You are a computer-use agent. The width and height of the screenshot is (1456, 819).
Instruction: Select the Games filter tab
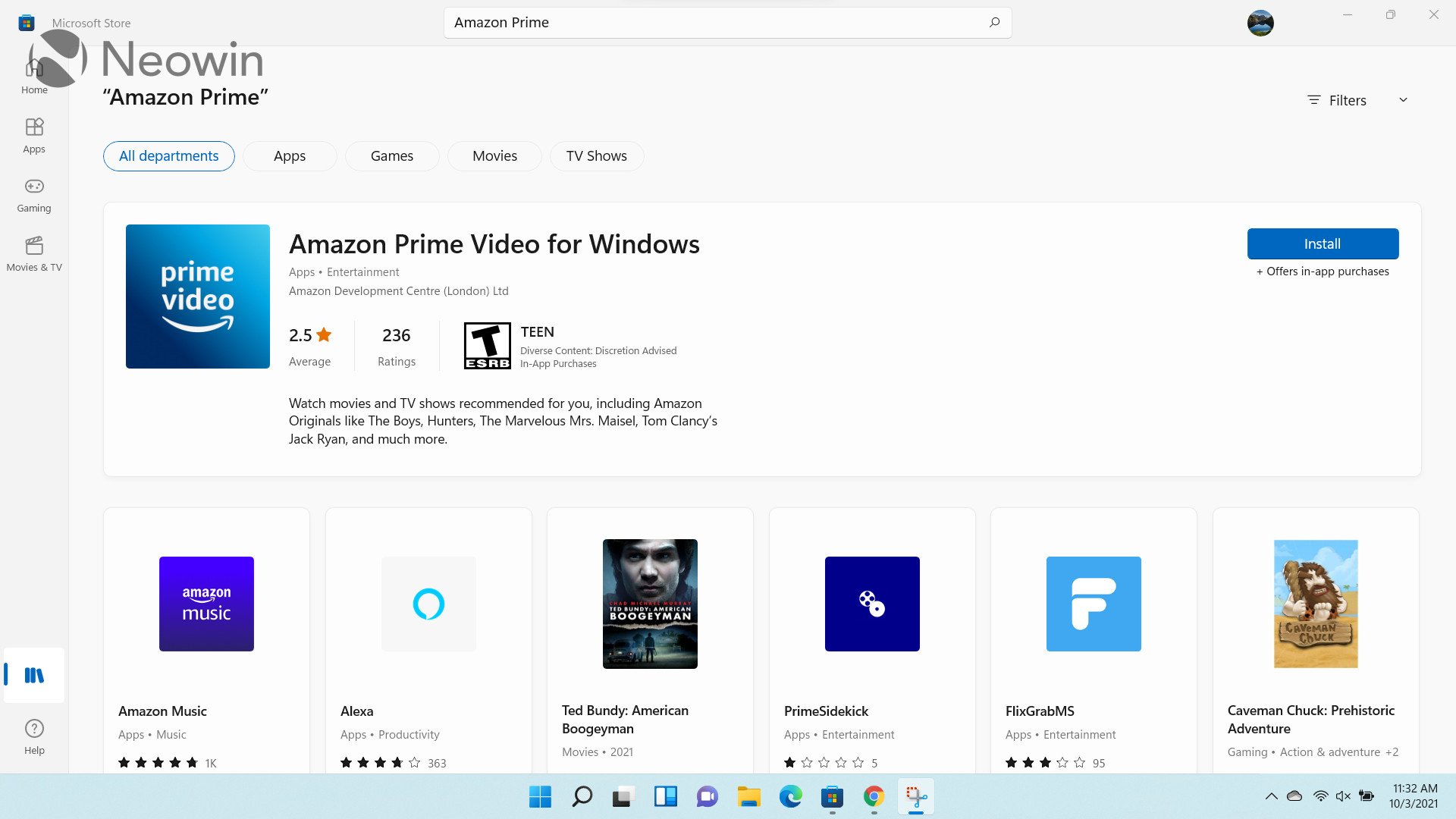pyautogui.click(x=392, y=156)
